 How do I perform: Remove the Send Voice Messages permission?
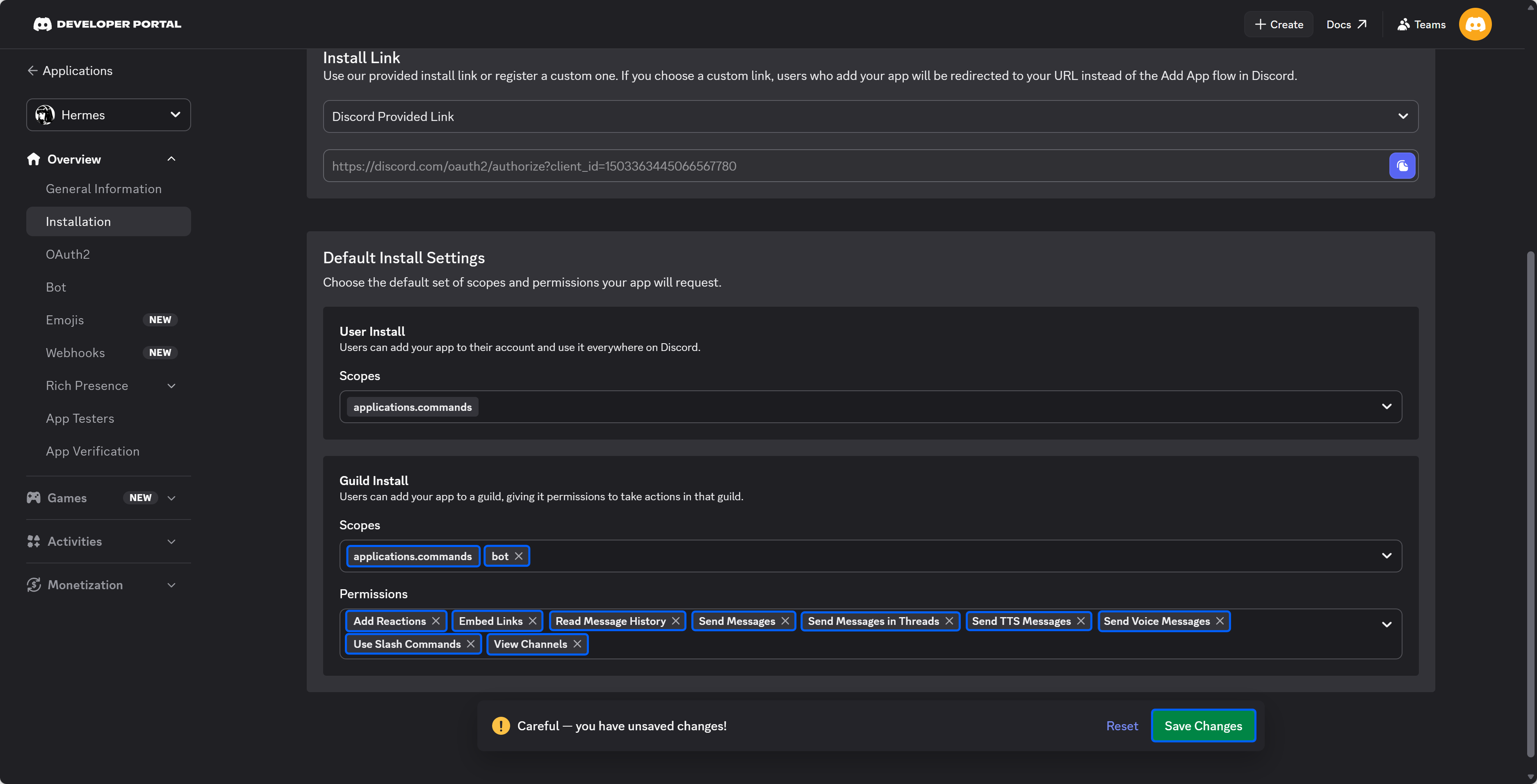(x=1220, y=621)
